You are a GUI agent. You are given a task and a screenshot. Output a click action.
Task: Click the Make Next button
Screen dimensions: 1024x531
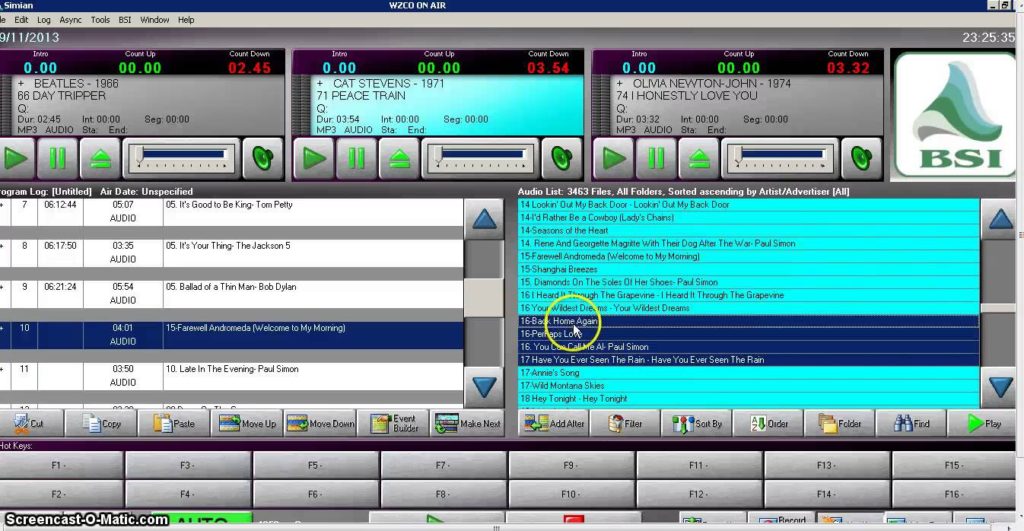click(468, 423)
